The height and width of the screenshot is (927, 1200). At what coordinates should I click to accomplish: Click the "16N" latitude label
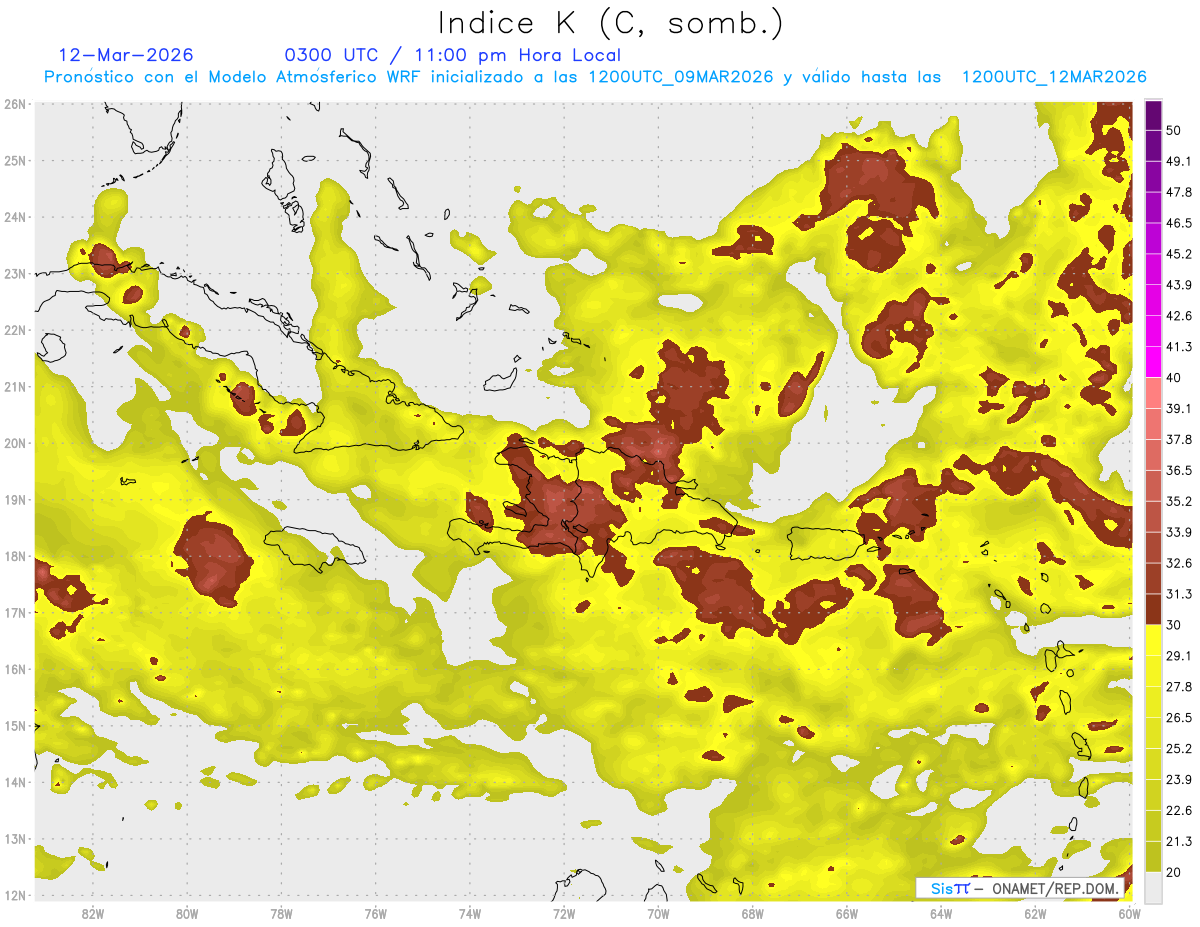15,669
